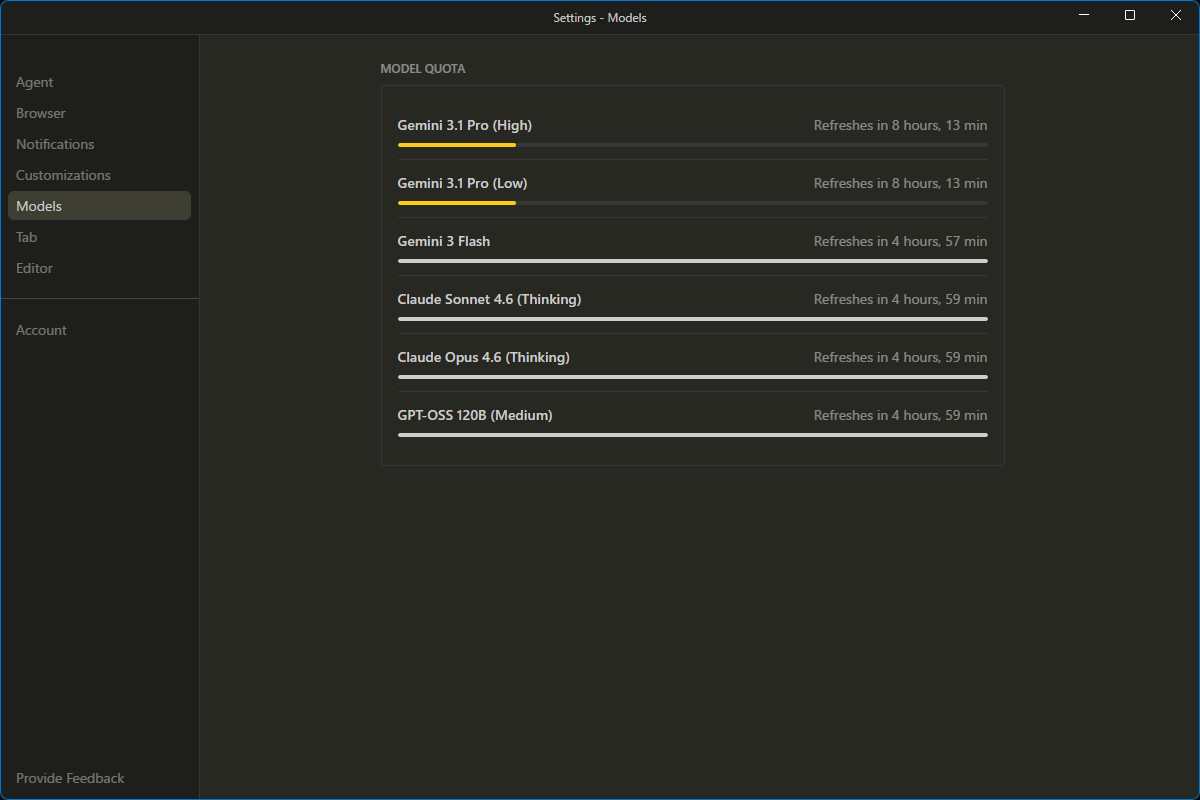
Task: Click the Provide Feedback link
Action: click(x=70, y=778)
